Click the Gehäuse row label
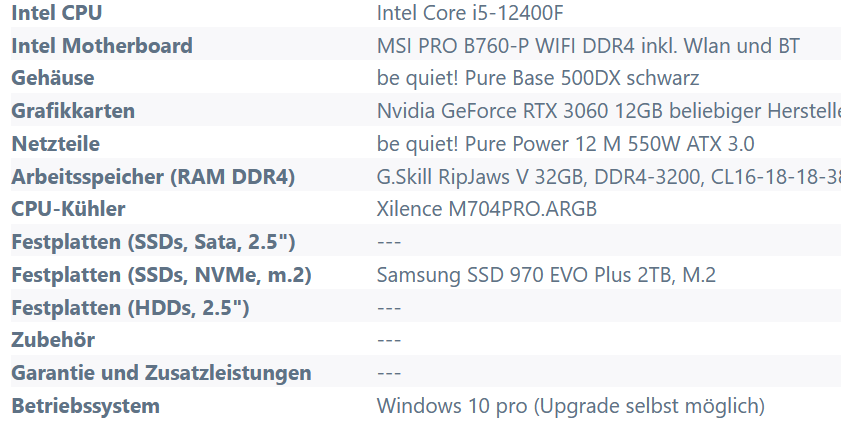Screen dimensions: 841x429 (53, 78)
